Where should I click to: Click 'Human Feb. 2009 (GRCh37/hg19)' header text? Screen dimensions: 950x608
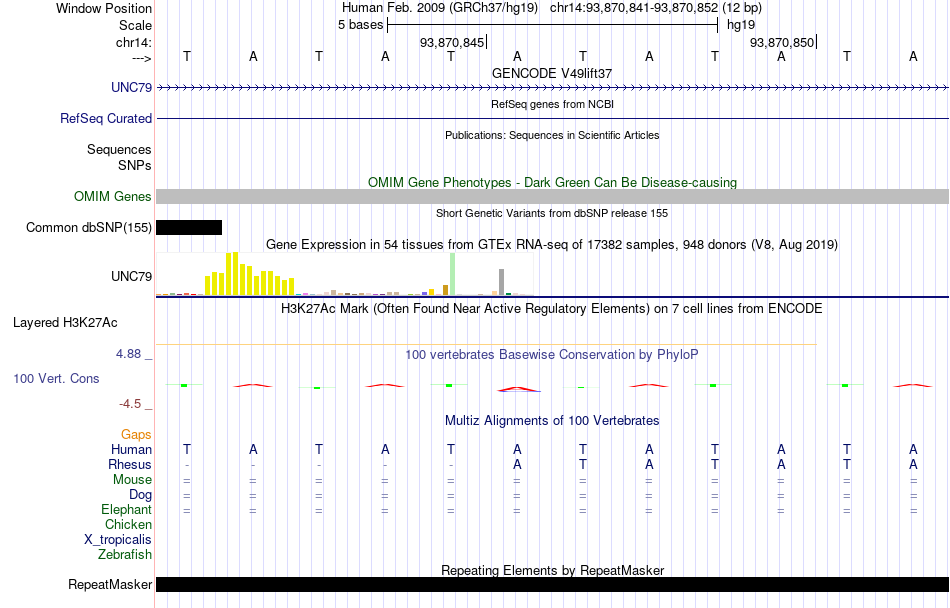tap(440, 8)
